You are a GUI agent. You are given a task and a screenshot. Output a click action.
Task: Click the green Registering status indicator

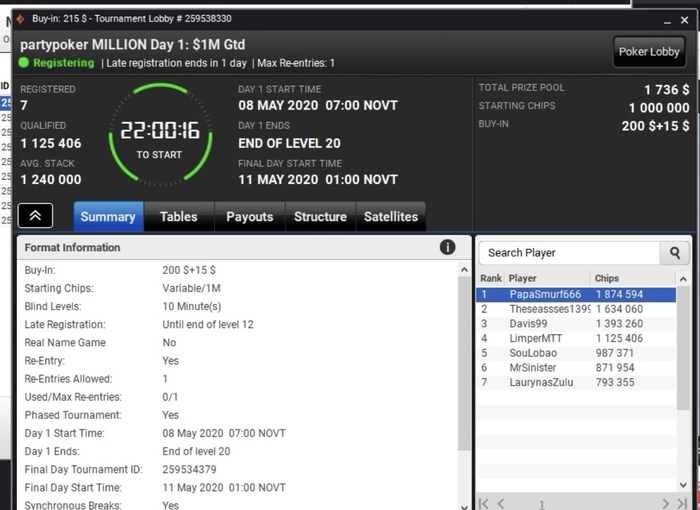click(24, 63)
